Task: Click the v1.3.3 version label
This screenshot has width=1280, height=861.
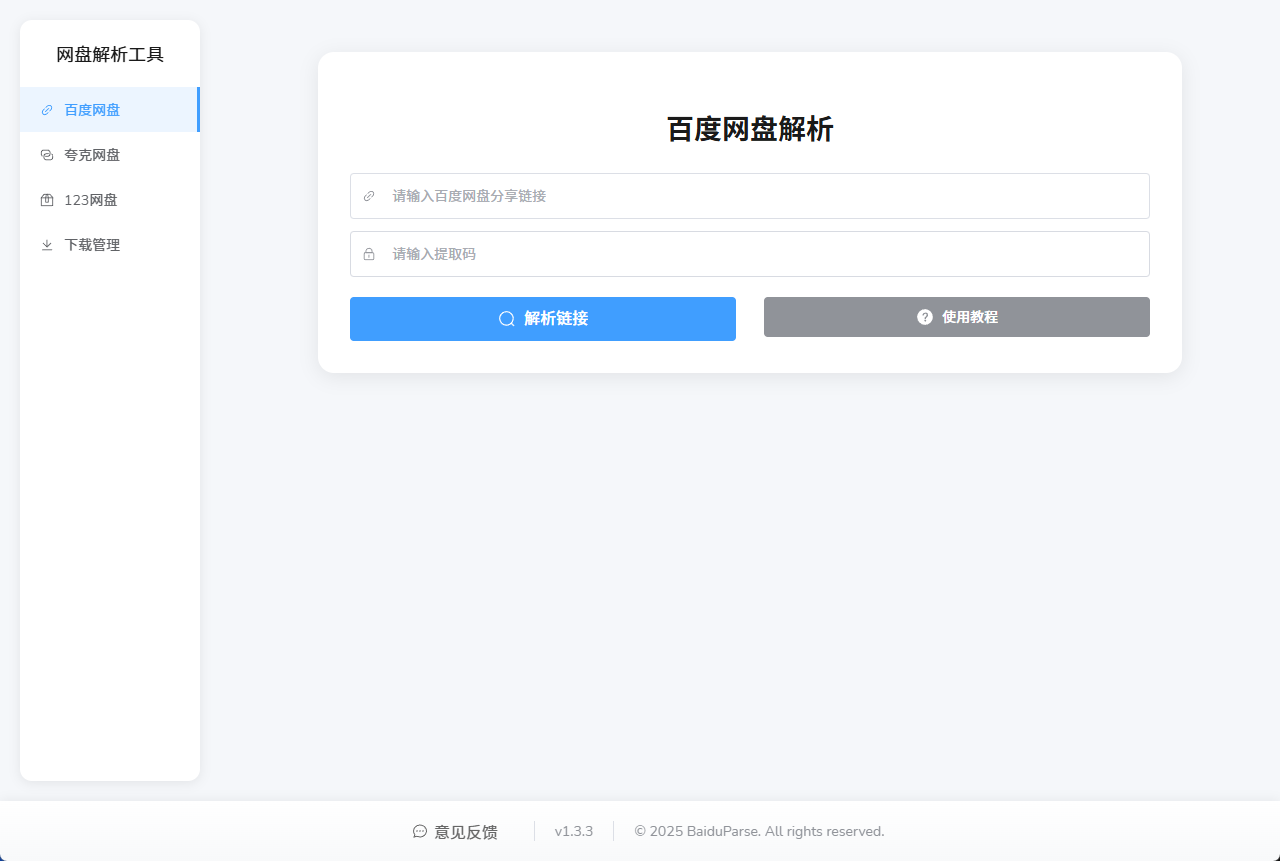Action: coord(574,832)
